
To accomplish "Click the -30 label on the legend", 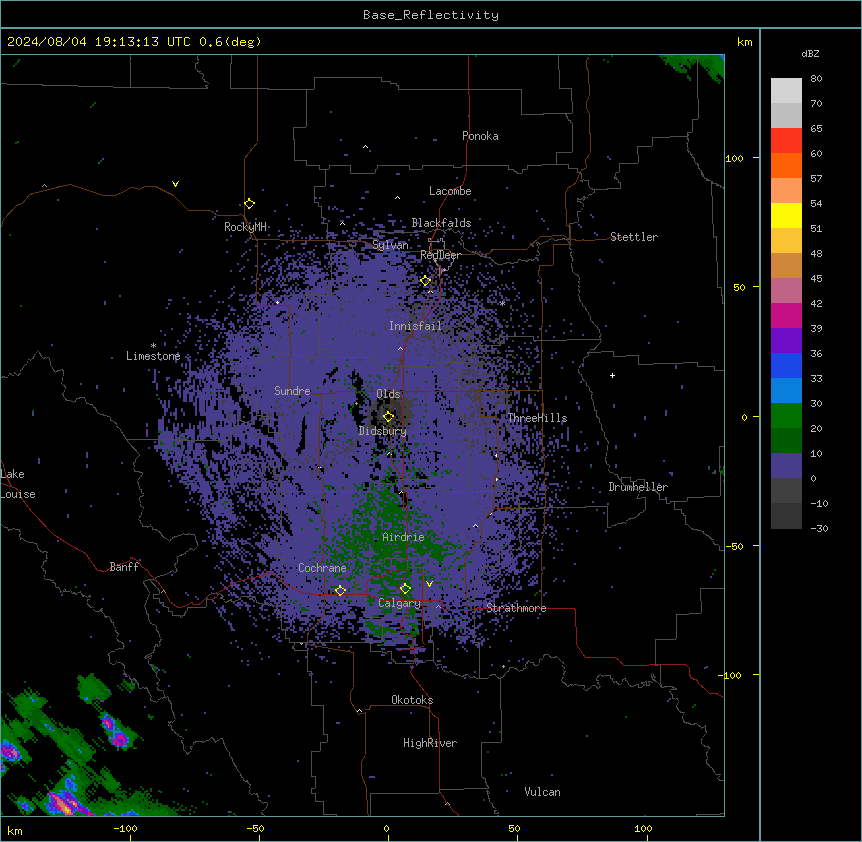I will click(819, 528).
